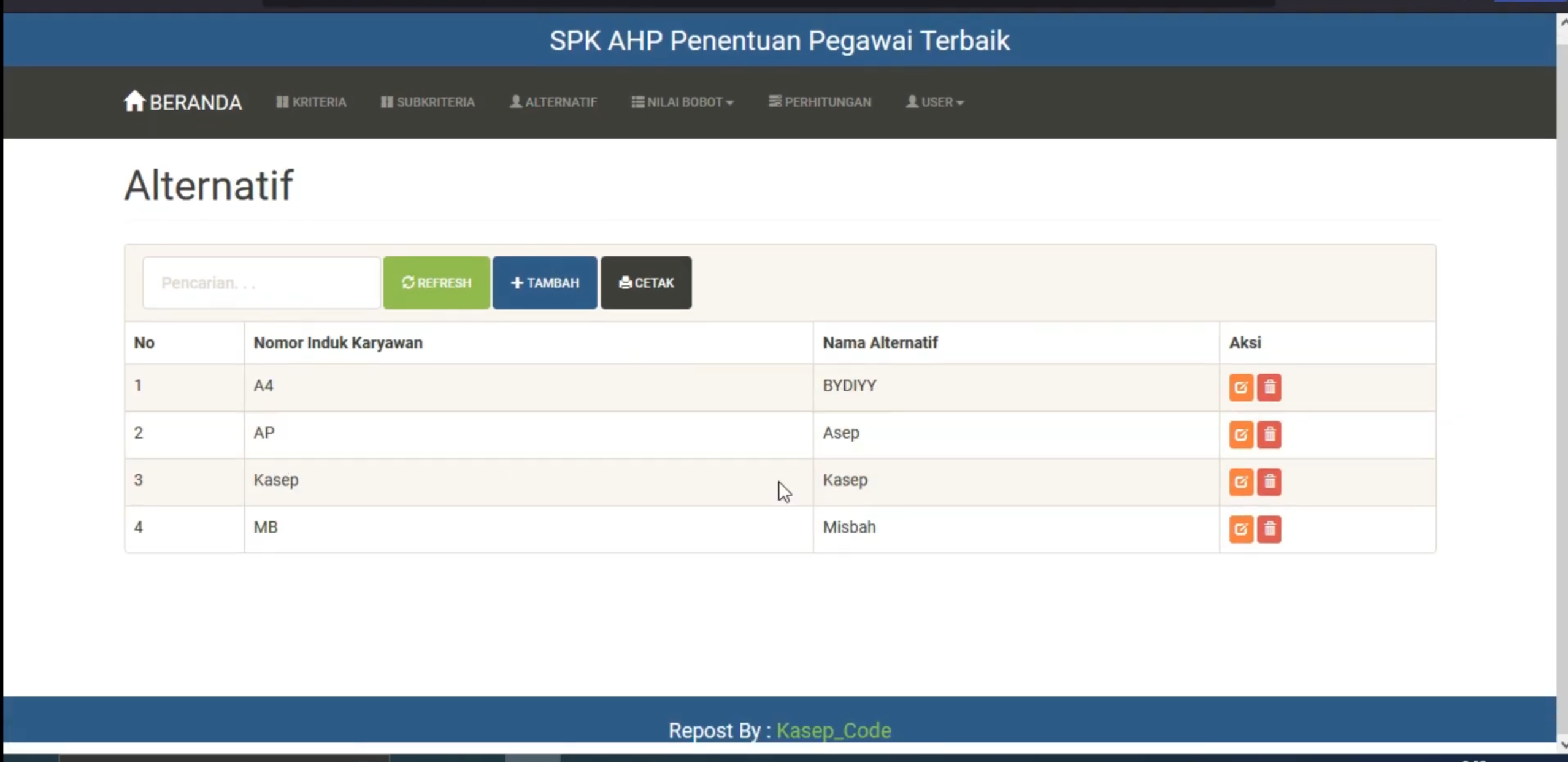Viewport: 1568px width, 762px height.
Task: Open the Subkriteria menu item
Action: [428, 102]
